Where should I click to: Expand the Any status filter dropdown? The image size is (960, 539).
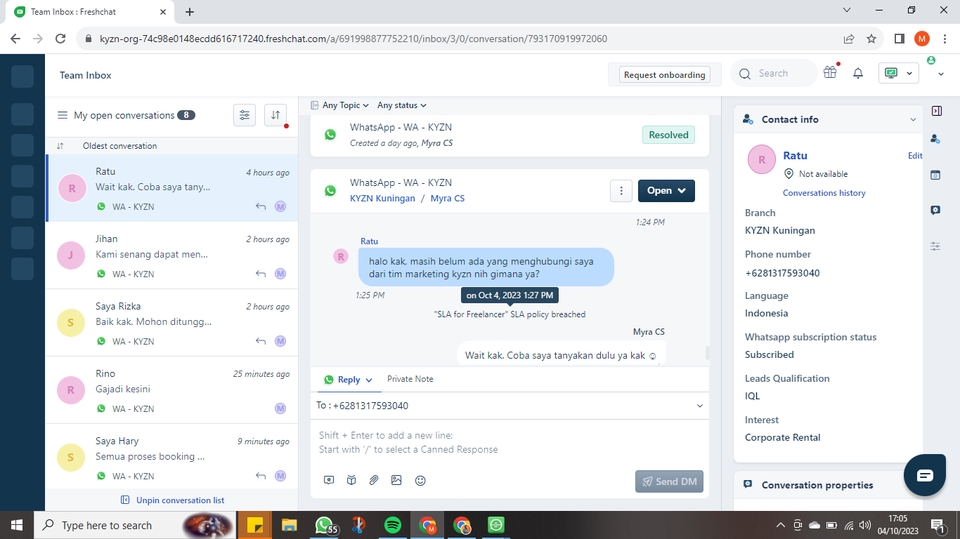pos(402,105)
